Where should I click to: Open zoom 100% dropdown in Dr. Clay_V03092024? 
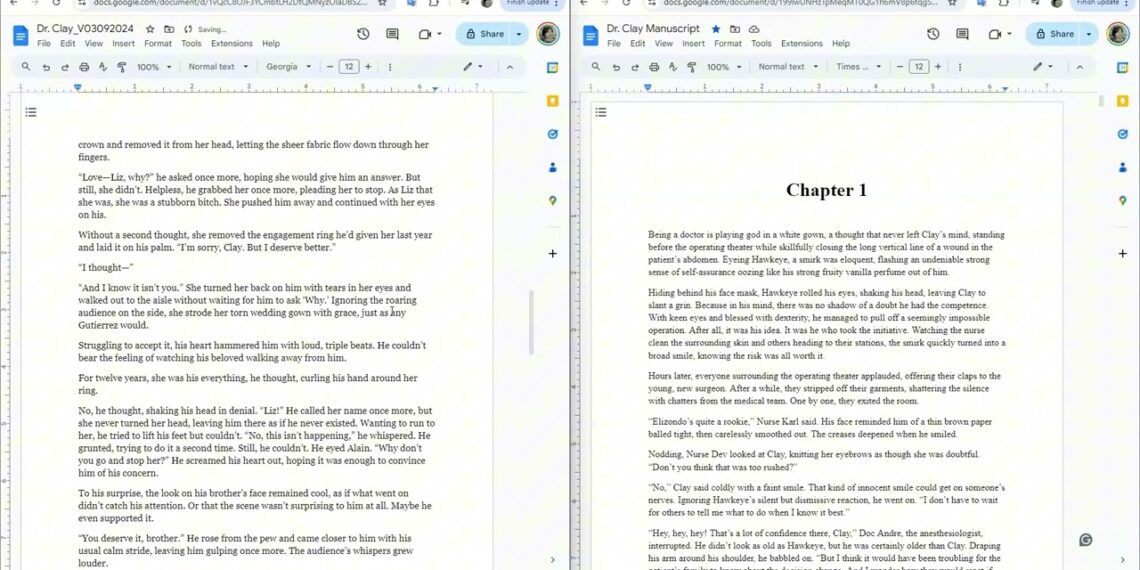pos(154,67)
